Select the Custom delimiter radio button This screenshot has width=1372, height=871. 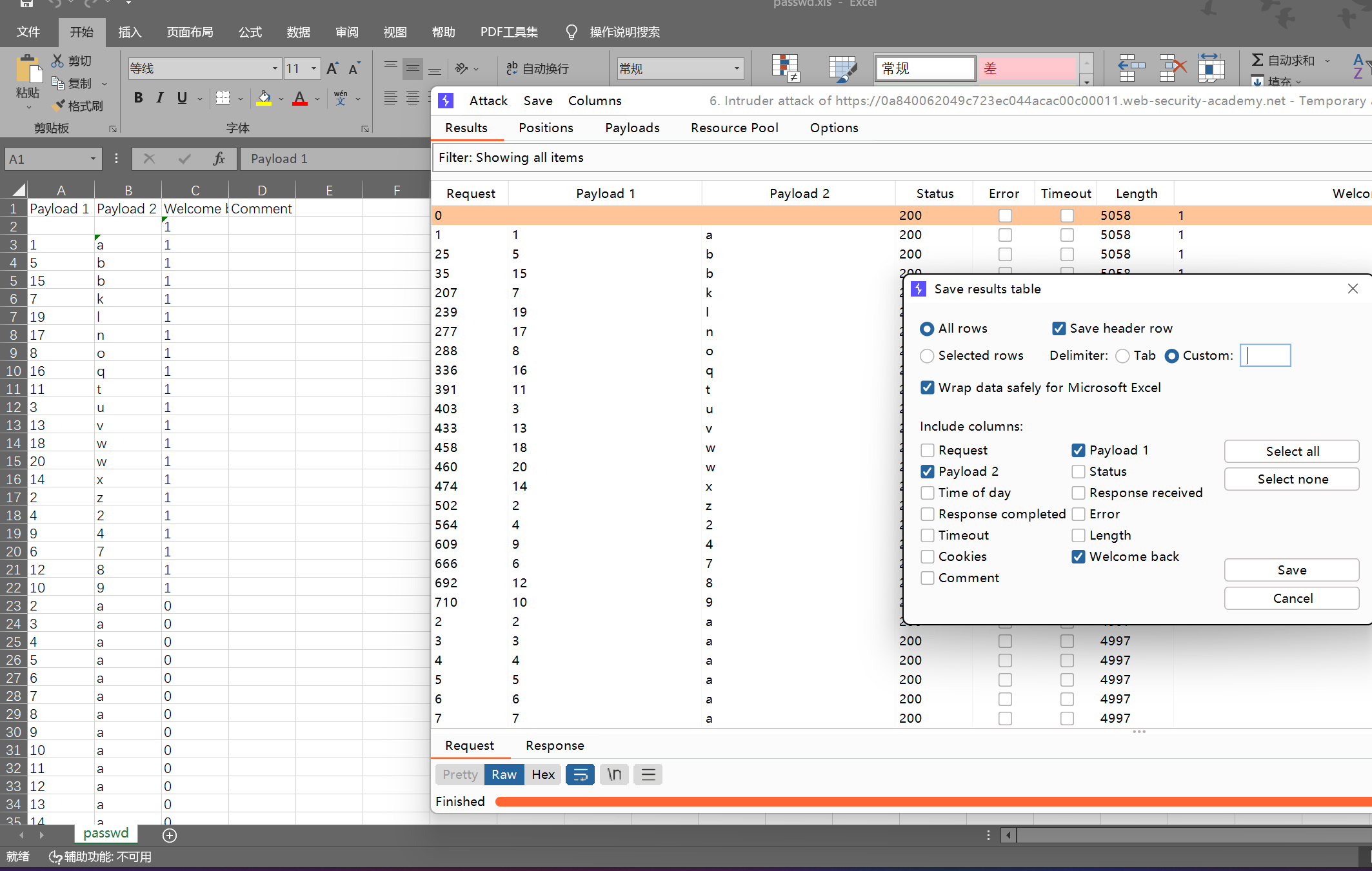[1172, 356]
